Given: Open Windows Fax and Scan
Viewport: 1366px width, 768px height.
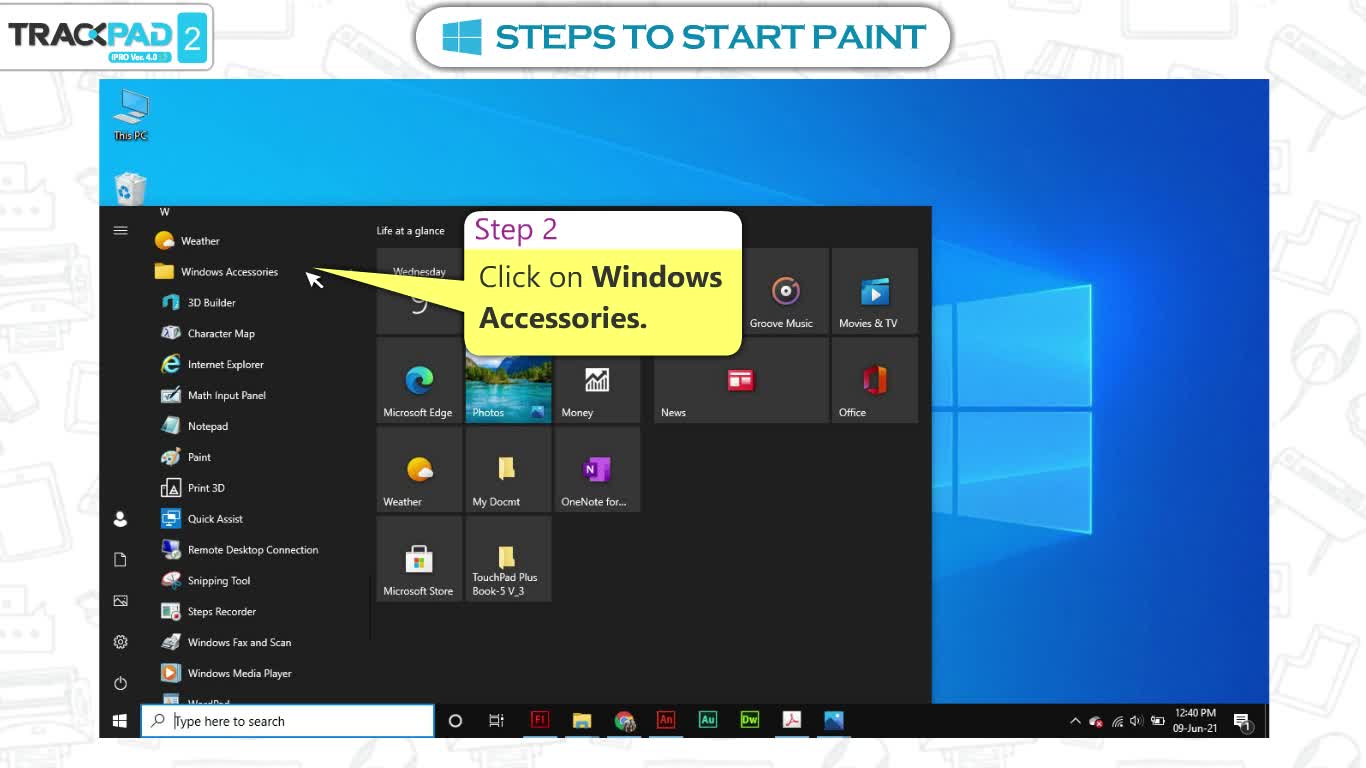Looking at the screenshot, I should 226,644.
